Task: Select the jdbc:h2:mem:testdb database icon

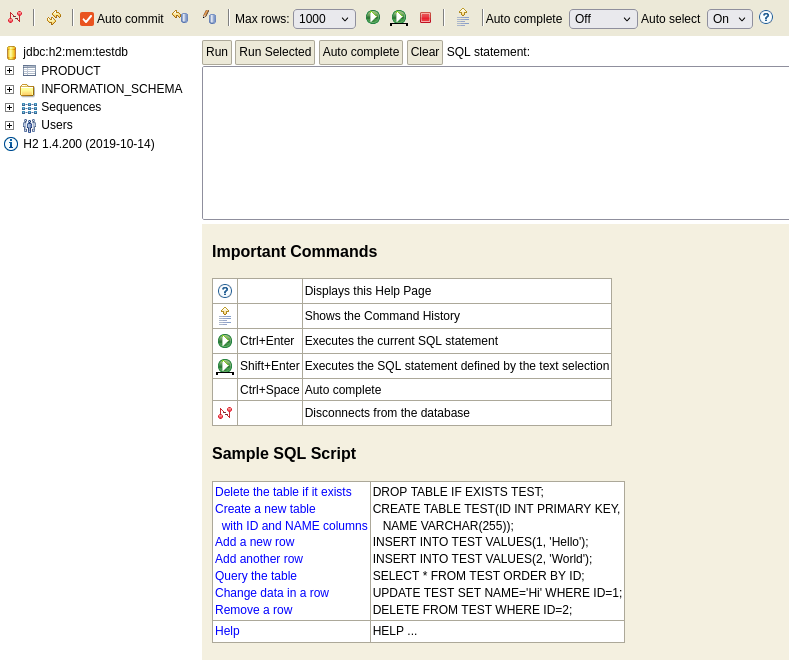Action: pyautogui.click(x=12, y=52)
